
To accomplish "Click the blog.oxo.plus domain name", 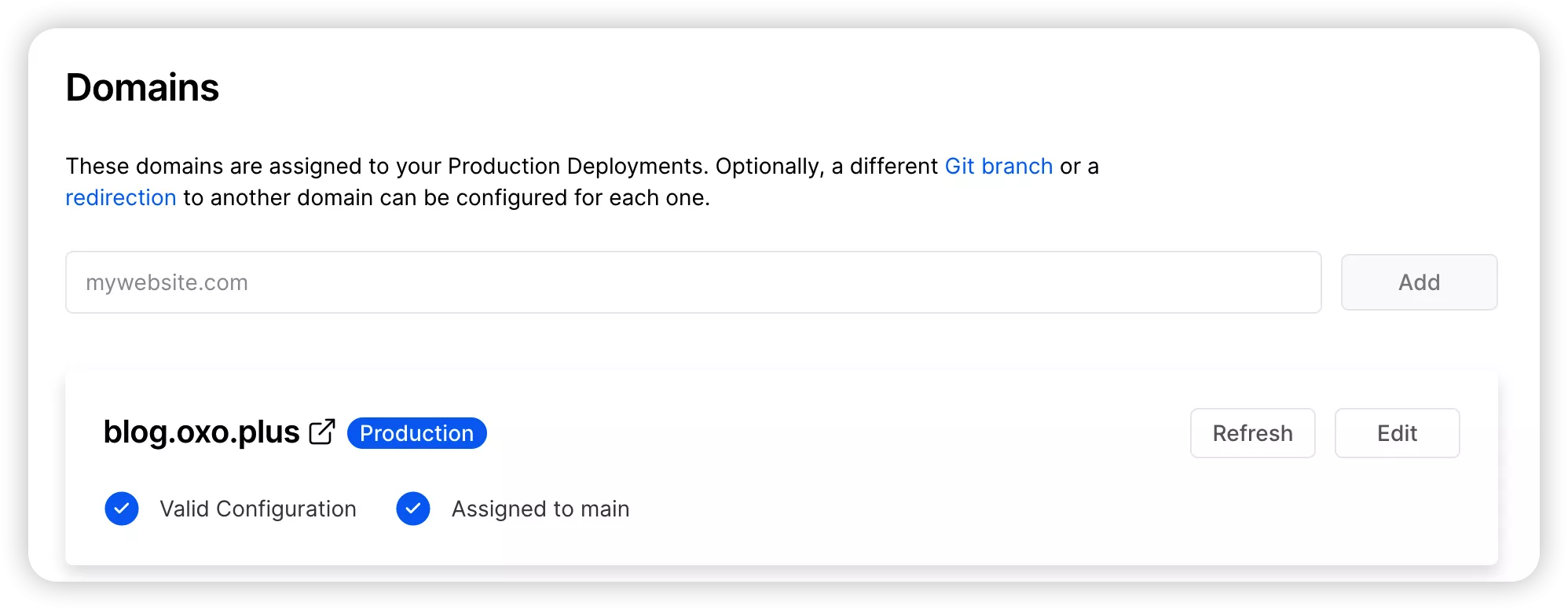I will pos(201,432).
